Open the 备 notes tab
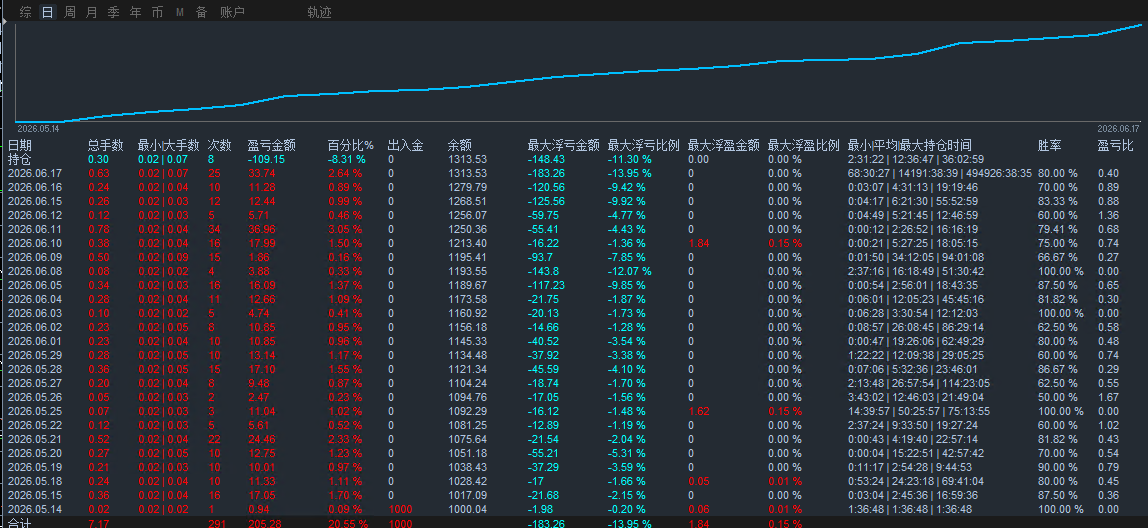The width and height of the screenshot is (1148, 528). click(x=201, y=12)
